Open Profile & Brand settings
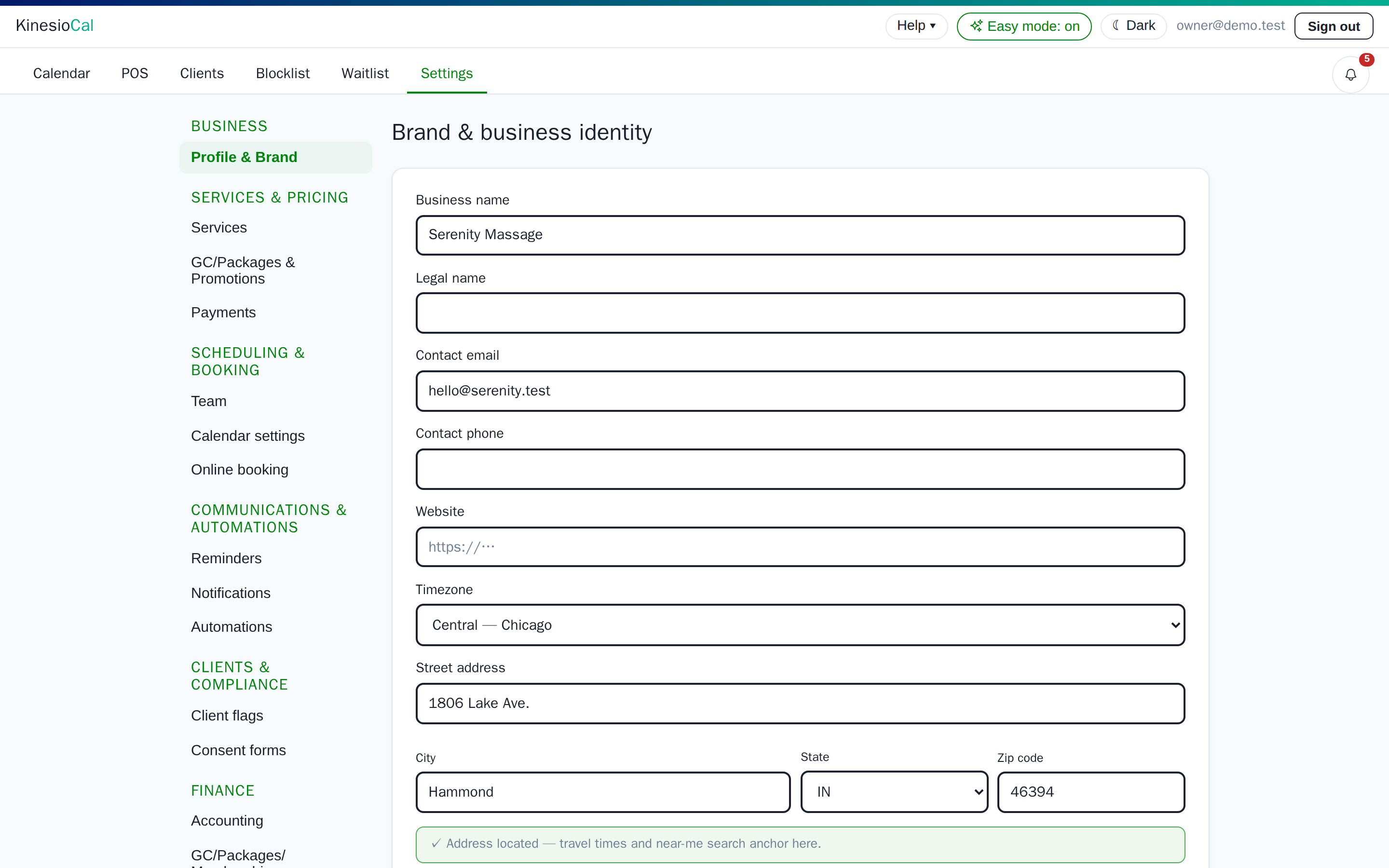Image resolution: width=1389 pixels, height=868 pixels. click(x=275, y=157)
